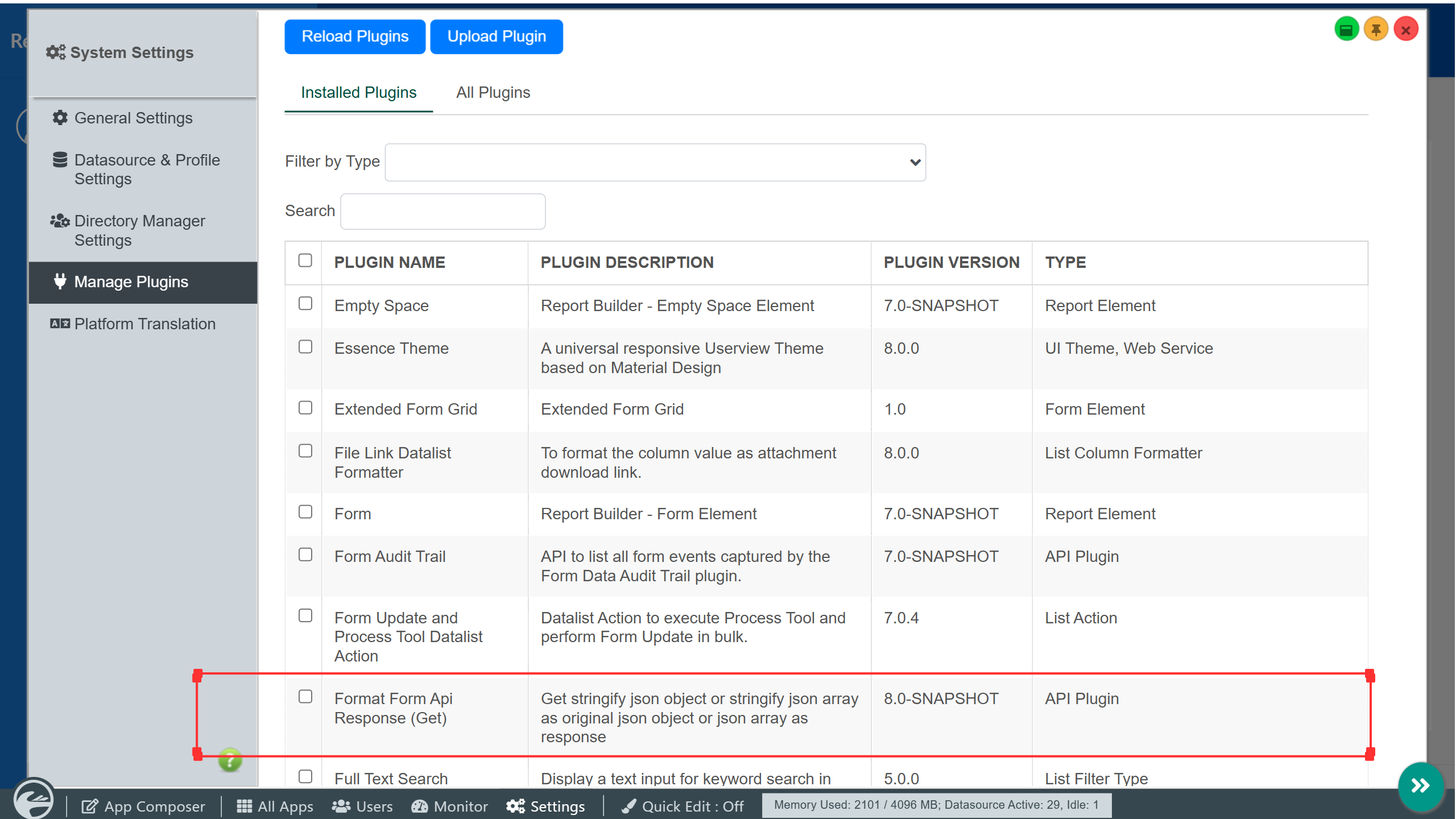Screen dimensions: 1456x819
Task: Toggle Quick Edit mode off/on
Action: [x=683, y=806]
